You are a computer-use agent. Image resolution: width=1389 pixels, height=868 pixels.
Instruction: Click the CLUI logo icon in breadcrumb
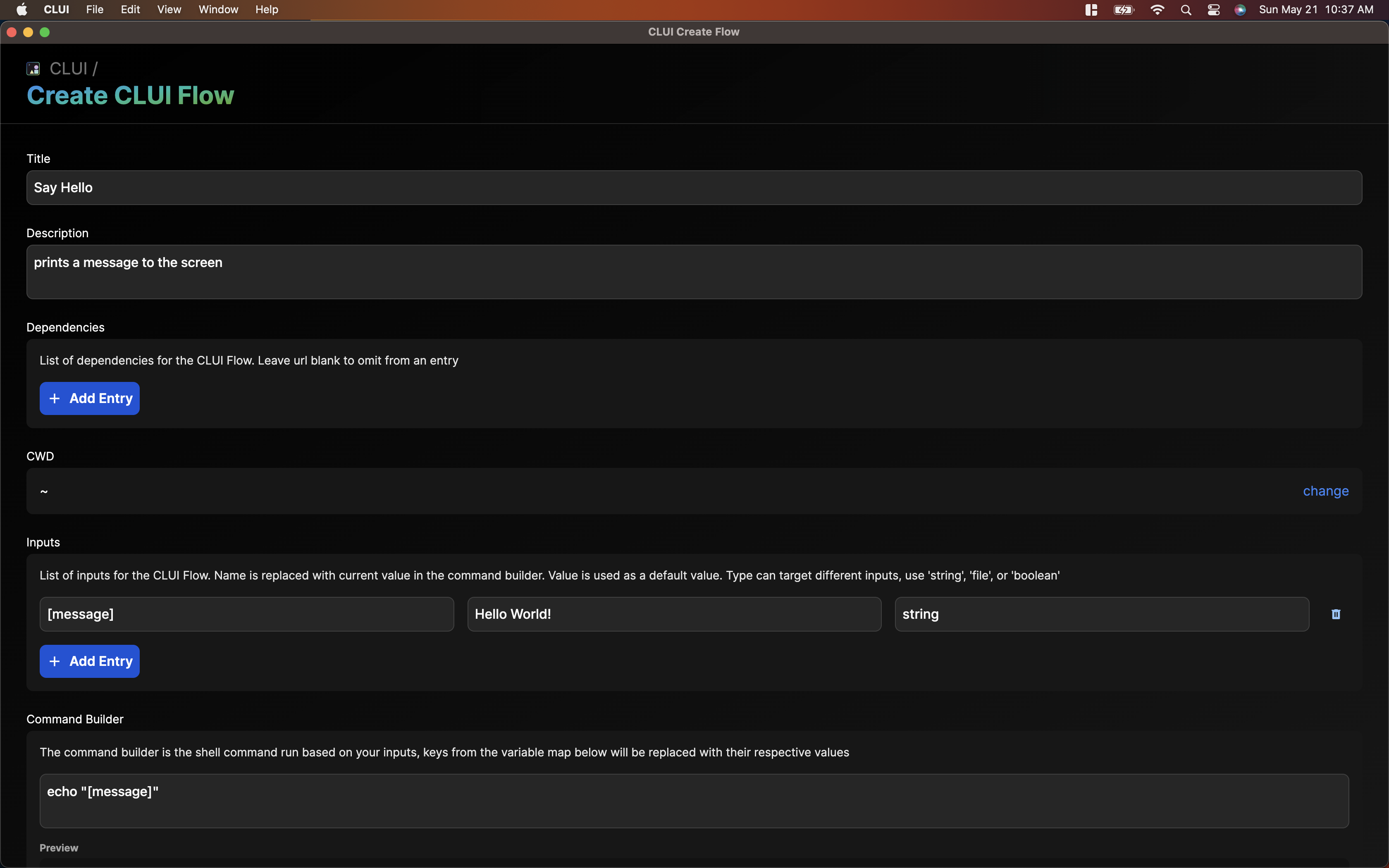tap(33, 69)
